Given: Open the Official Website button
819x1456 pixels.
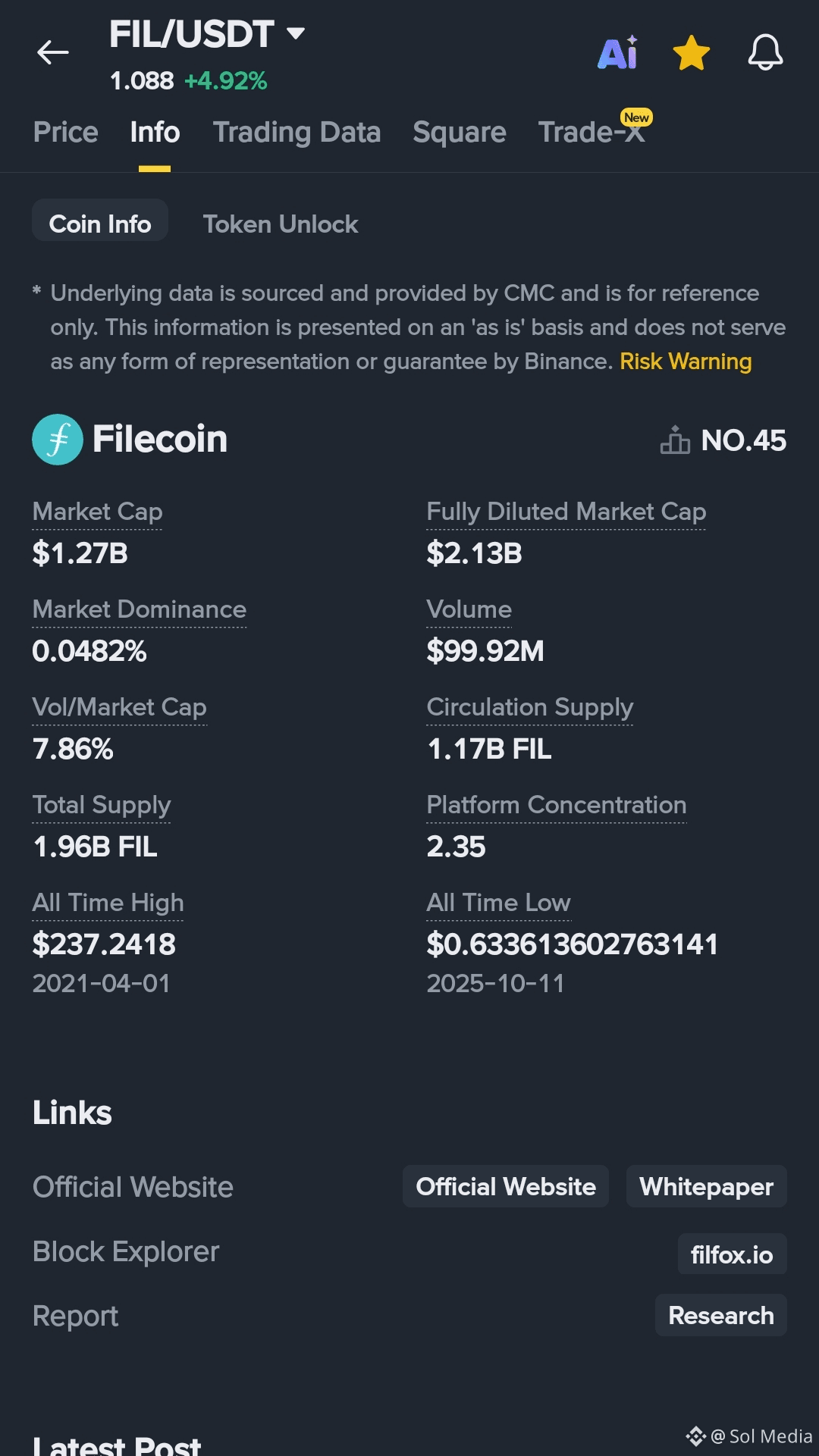Looking at the screenshot, I should tap(506, 1186).
